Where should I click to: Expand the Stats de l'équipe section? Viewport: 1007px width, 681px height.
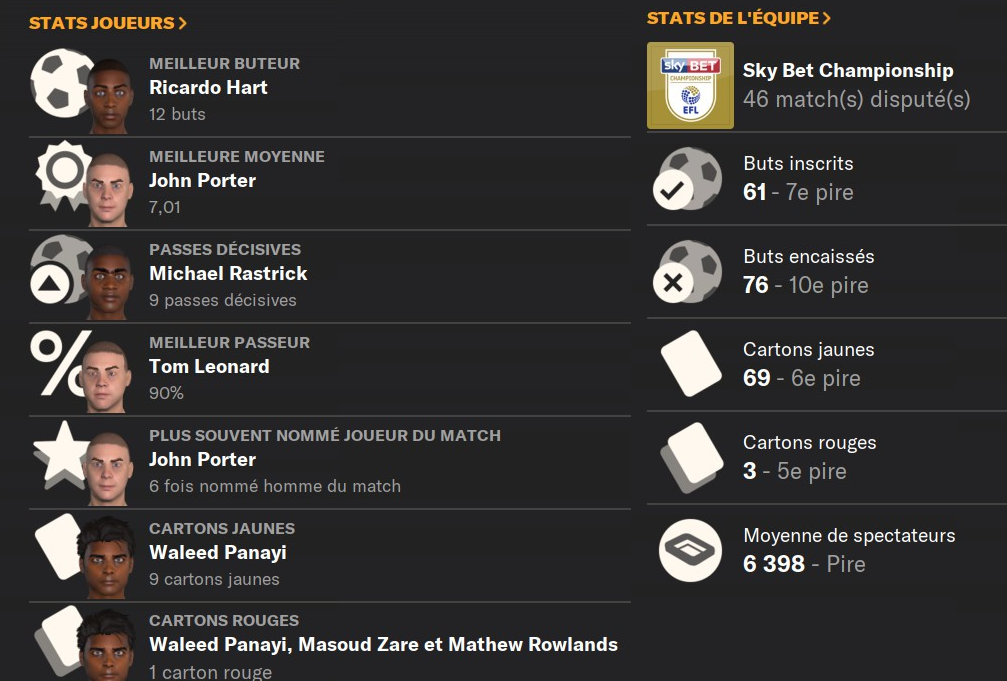coord(739,18)
